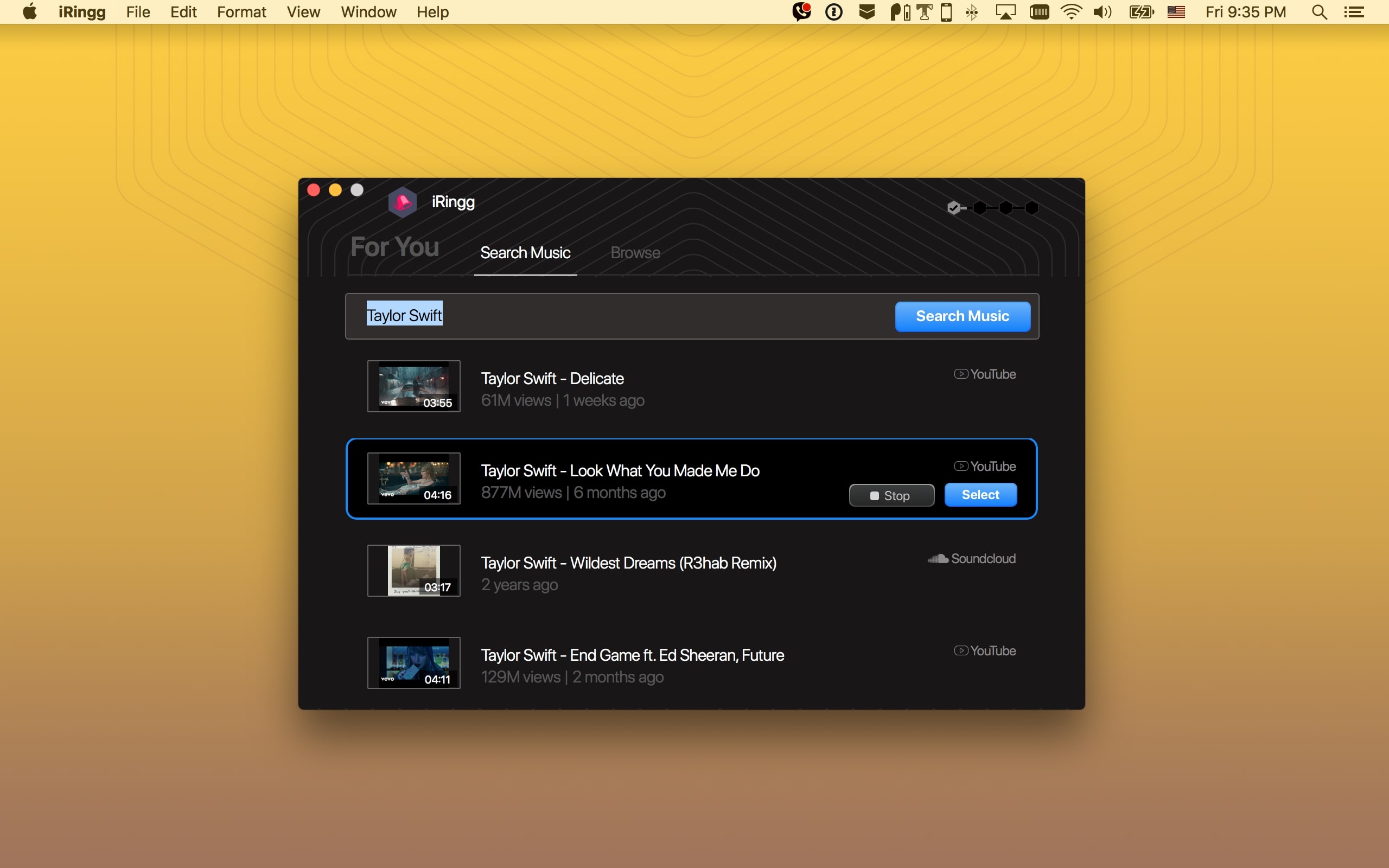1389x868 pixels.
Task: Open Spotlight search in menu bar
Action: [1319, 12]
